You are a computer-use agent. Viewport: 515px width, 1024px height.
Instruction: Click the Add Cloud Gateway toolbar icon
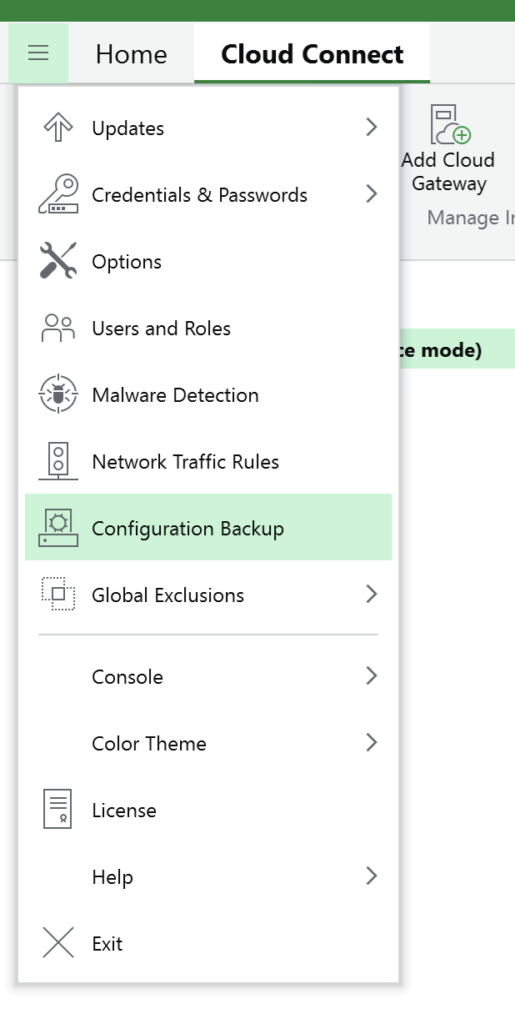coord(449,124)
